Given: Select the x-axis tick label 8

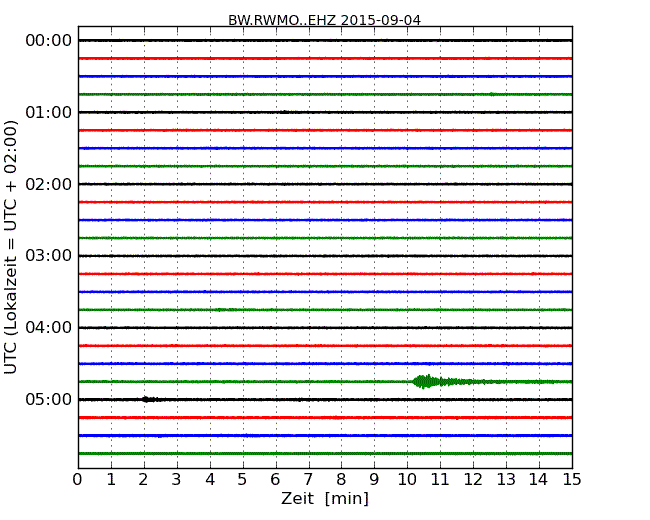Looking at the screenshot, I should (341, 480).
